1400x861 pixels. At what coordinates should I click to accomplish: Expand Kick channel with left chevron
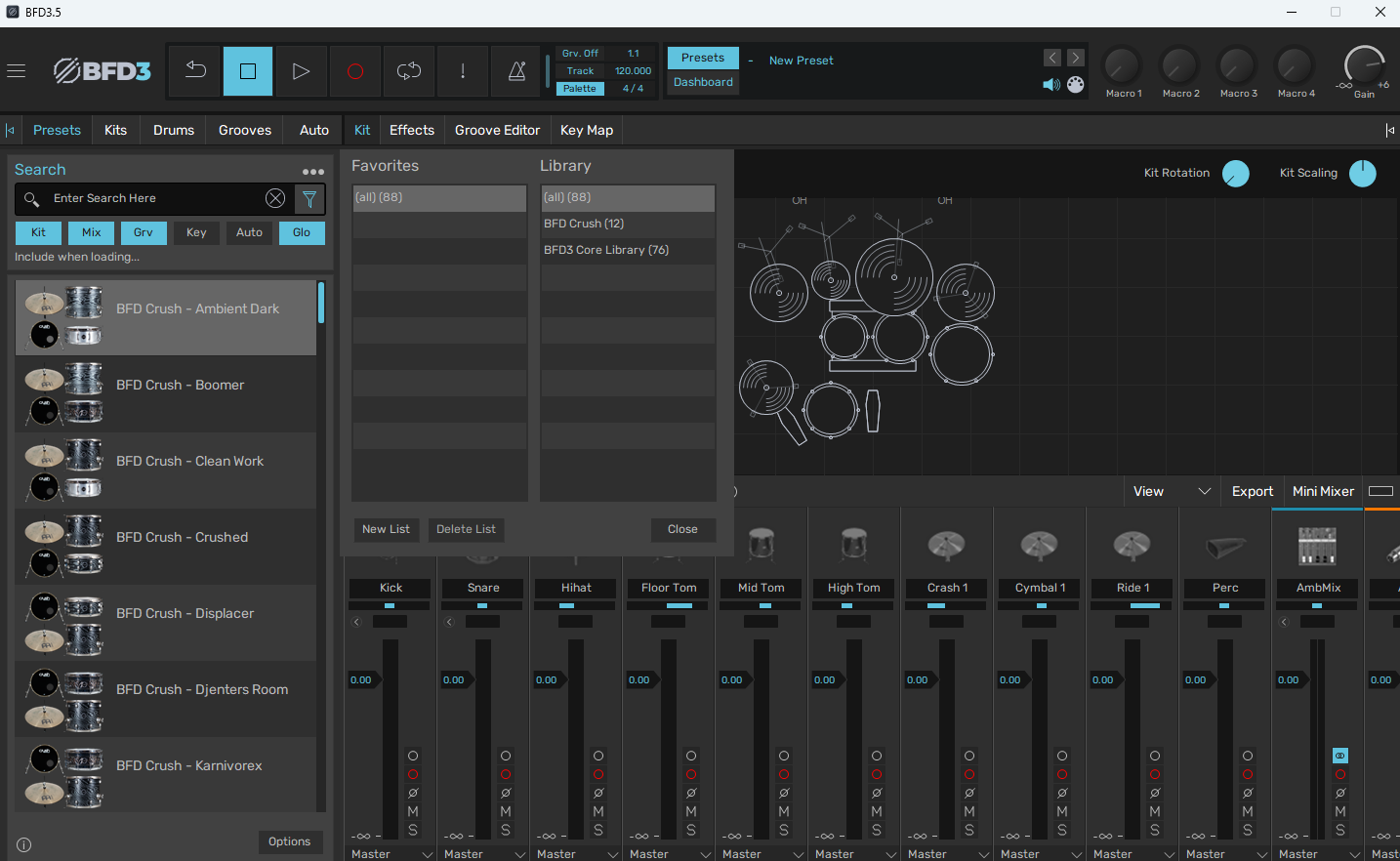click(356, 622)
